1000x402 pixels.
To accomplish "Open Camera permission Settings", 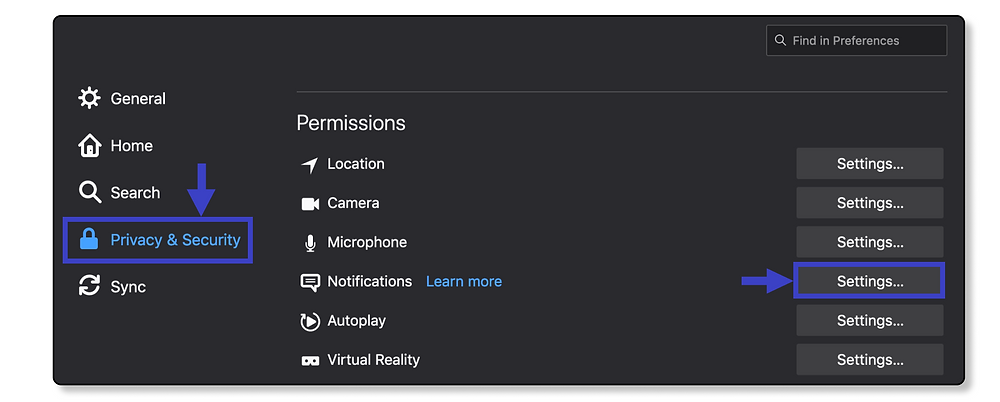I will click(x=870, y=203).
